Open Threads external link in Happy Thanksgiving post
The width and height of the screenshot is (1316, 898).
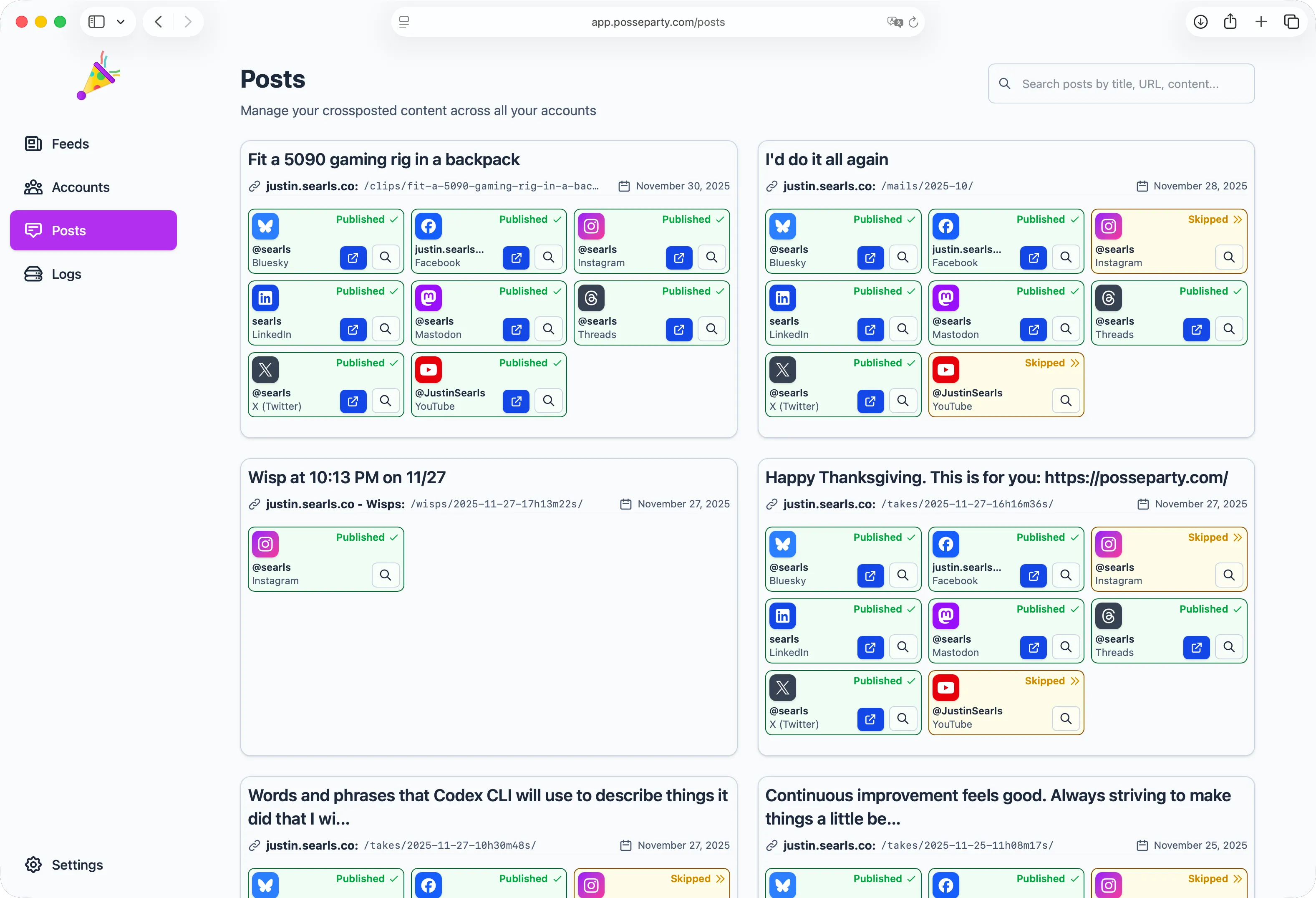coord(1196,647)
